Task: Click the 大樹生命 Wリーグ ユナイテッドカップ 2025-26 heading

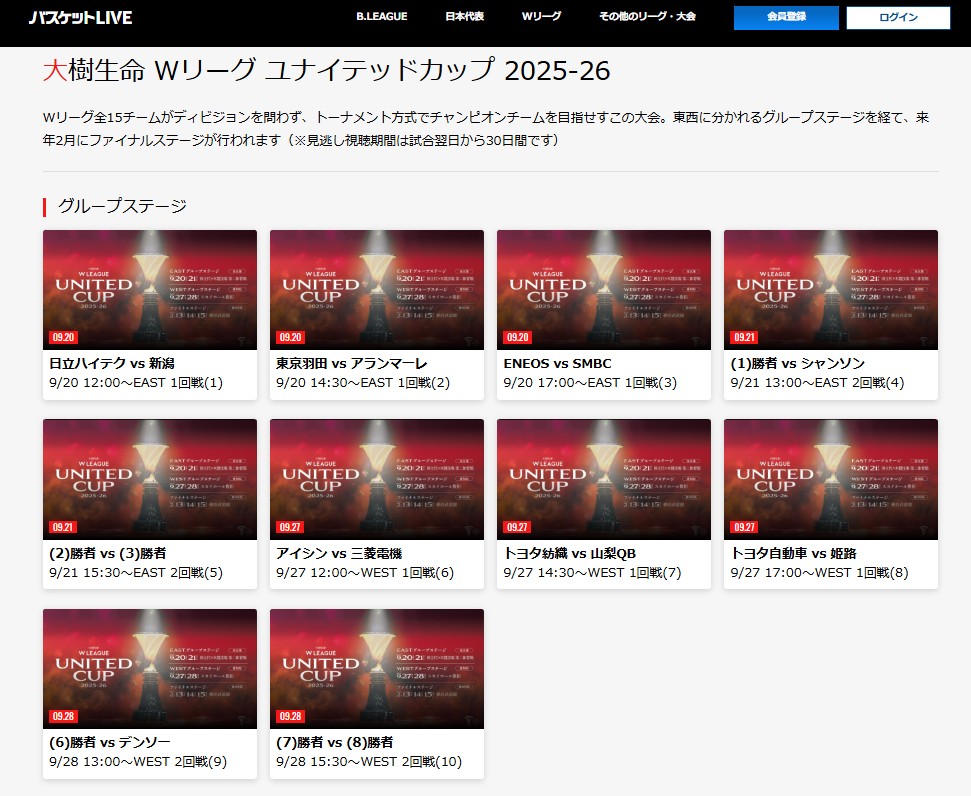Action: point(326,70)
